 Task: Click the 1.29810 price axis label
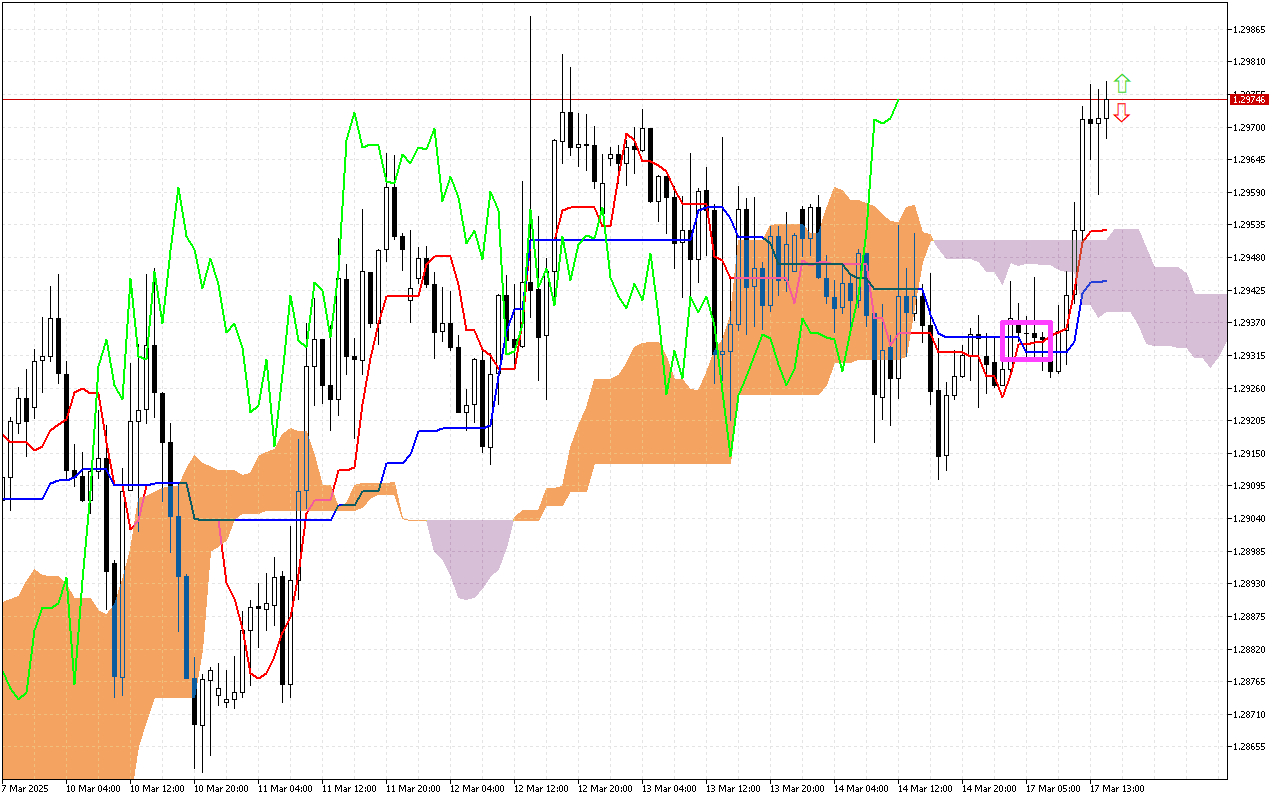point(1249,62)
